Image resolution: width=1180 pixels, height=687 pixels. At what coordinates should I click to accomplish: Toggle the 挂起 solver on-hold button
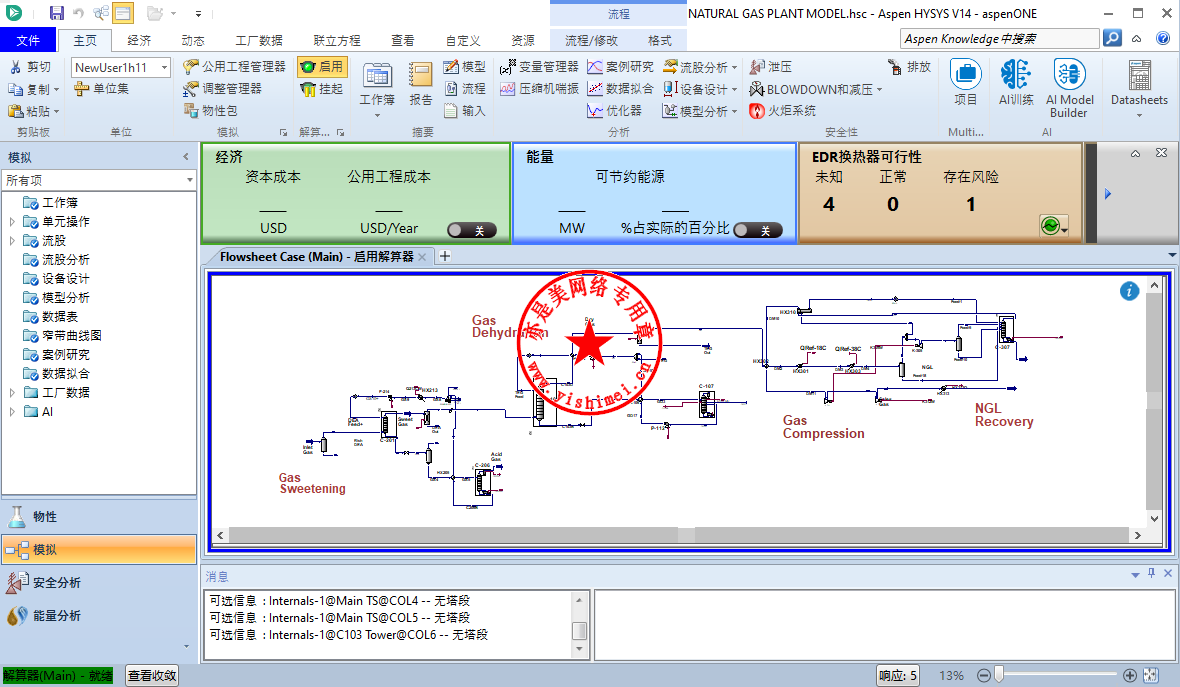[321, 89]
